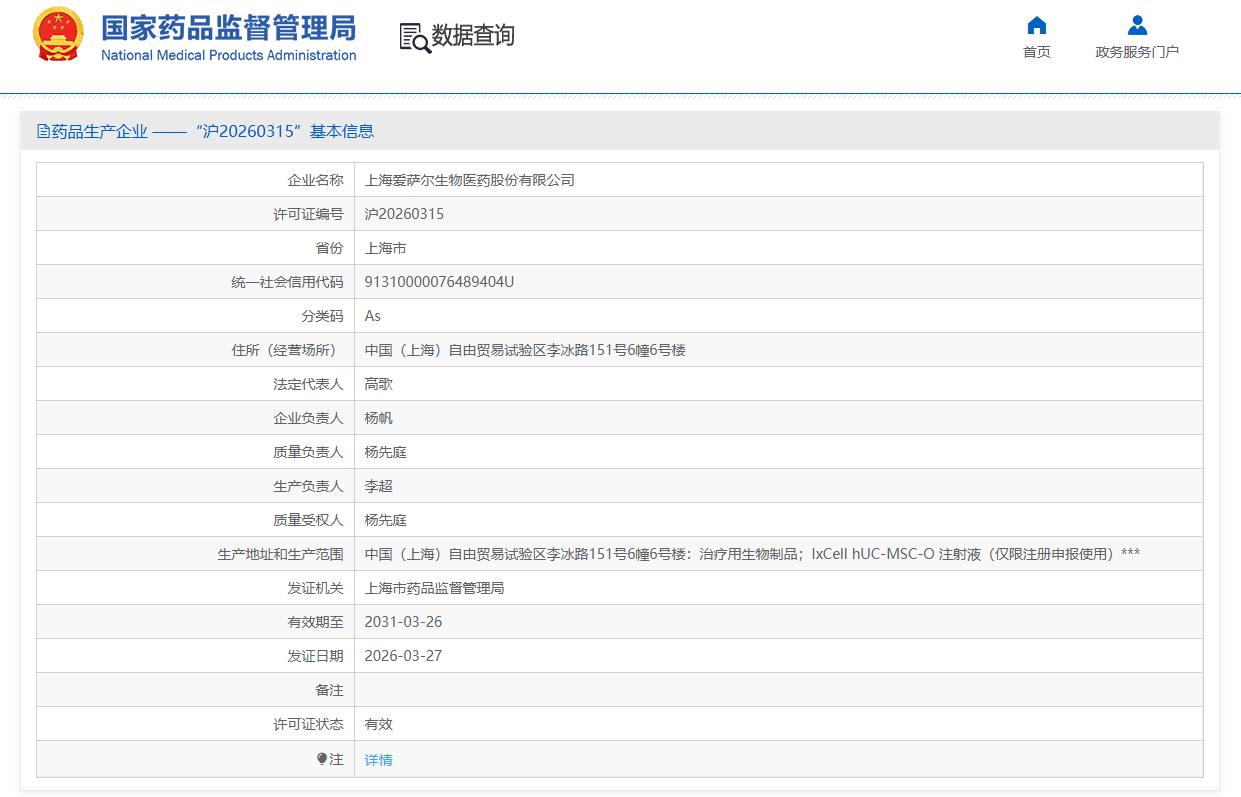Click the 住所 address value cell

(525, 350)
